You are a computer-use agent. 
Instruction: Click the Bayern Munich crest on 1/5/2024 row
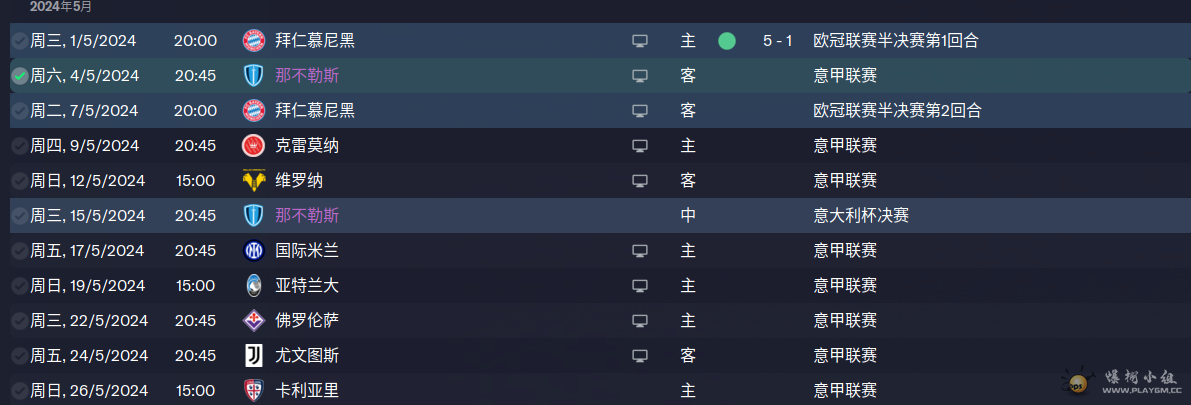[253, 41]
